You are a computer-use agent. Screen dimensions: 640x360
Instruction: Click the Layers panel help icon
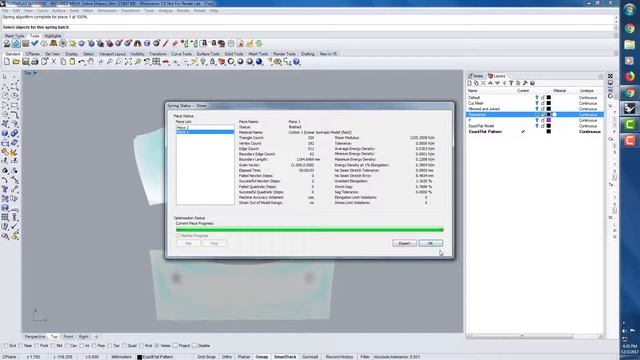tap(532, 83)
